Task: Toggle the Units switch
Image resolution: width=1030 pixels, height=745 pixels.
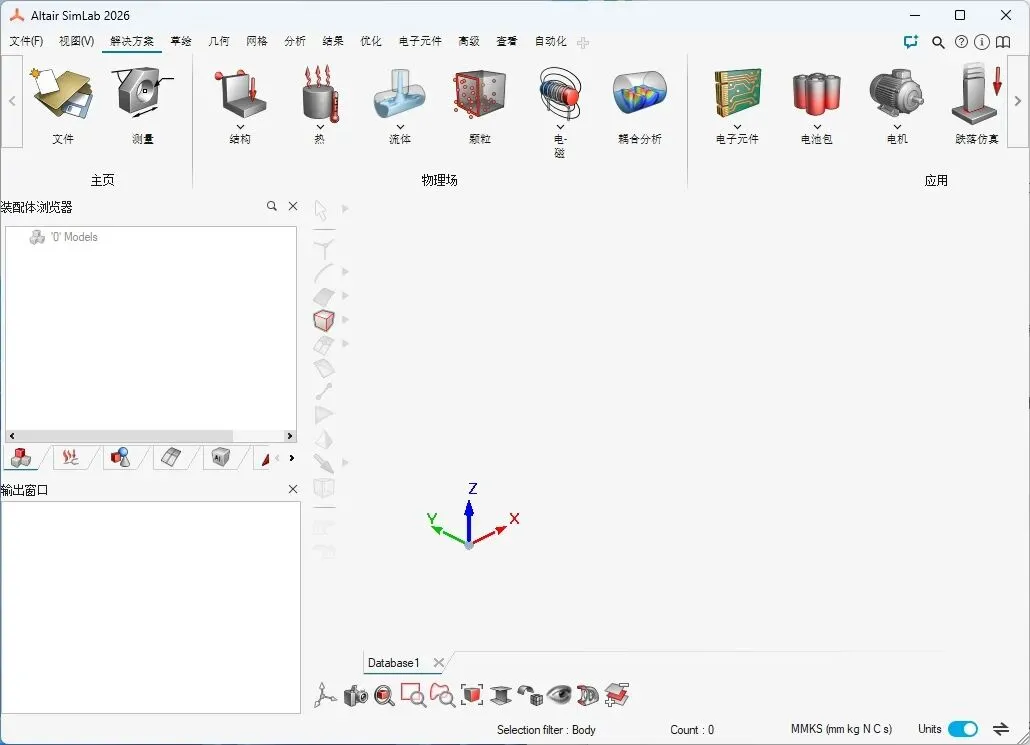Action: (x=963, y=729)
